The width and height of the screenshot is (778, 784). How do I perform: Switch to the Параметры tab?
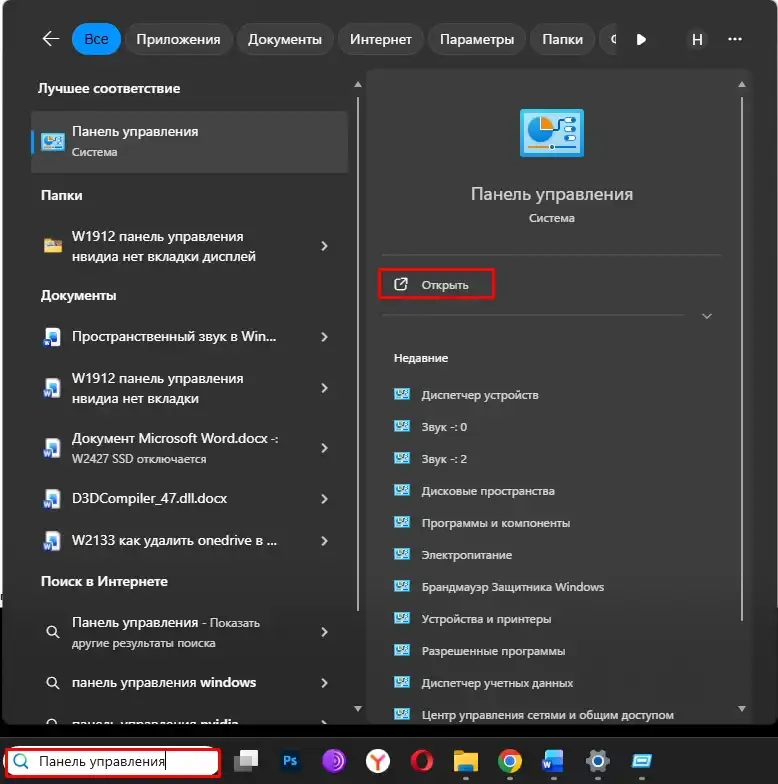[476, 39]
